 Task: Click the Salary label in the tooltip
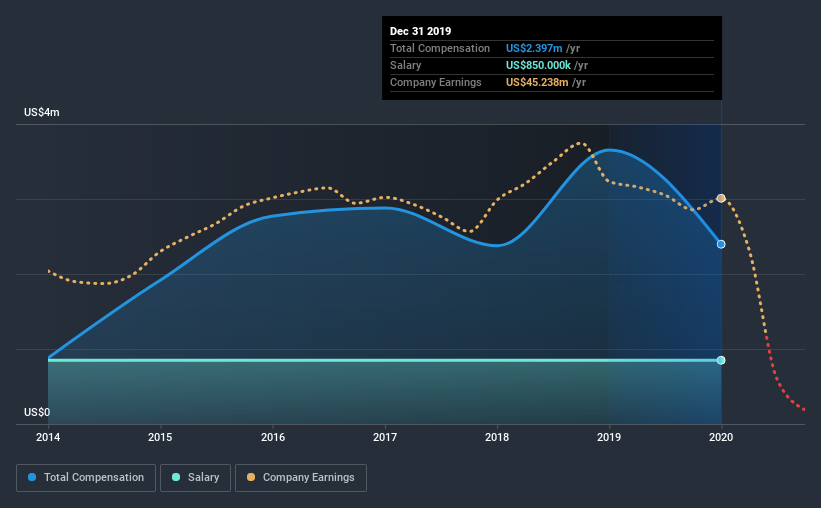click(x=405, y=65)
